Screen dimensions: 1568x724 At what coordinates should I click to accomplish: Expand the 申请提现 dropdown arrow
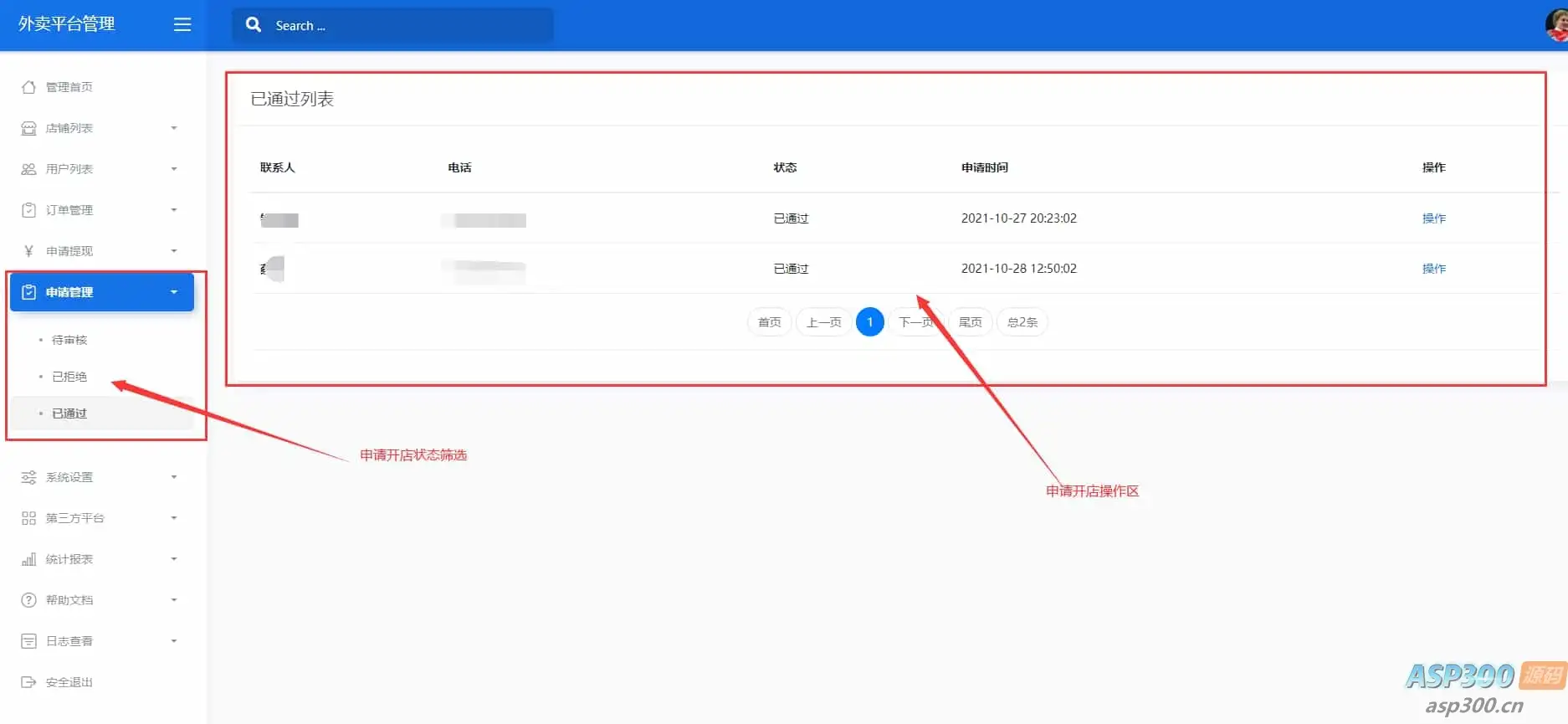click(174, 251)
